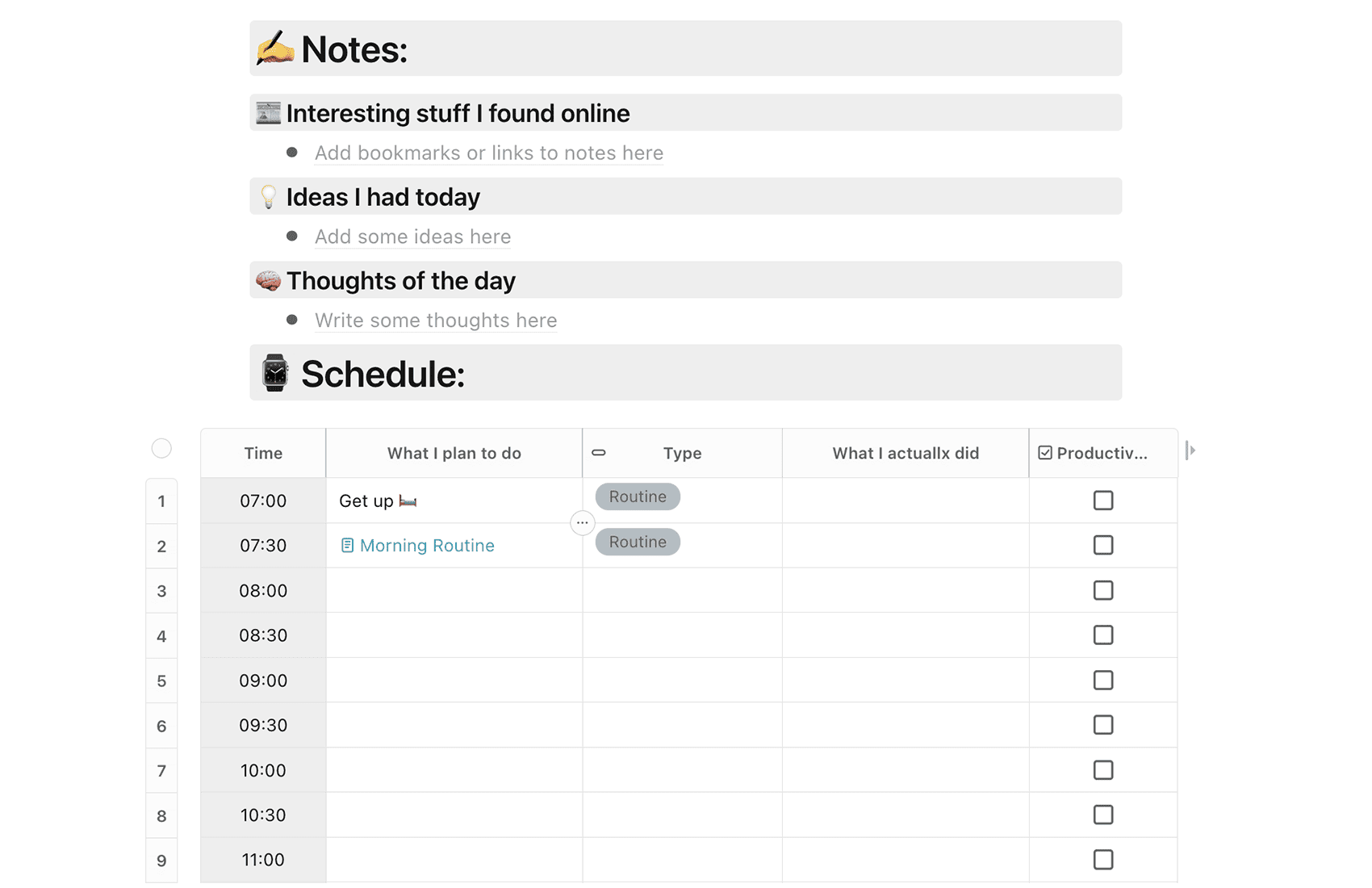
Task: Open the What I plan to do column menu
Action: point(454,453)
